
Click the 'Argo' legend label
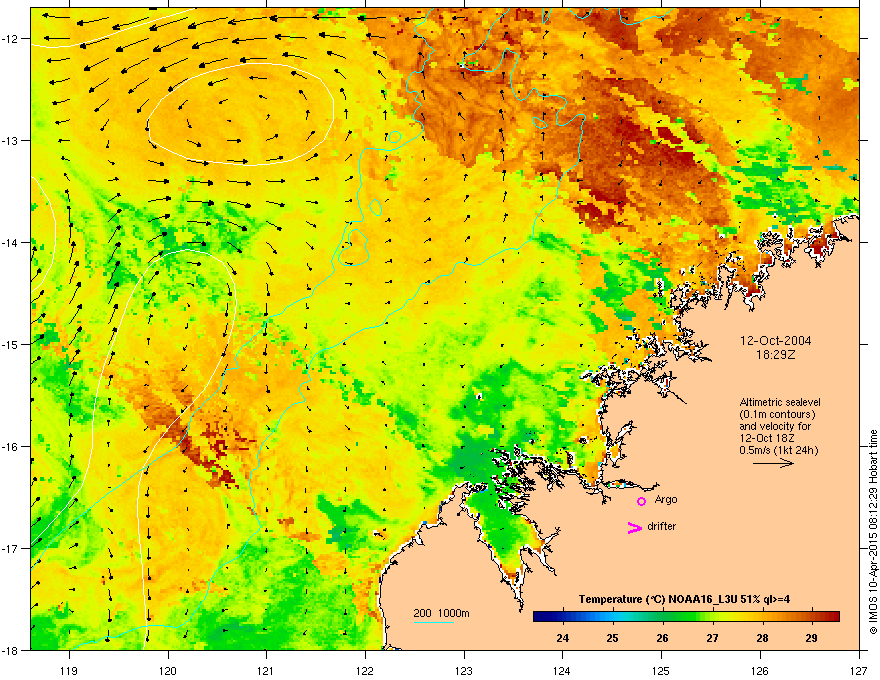pyautogui.click(x=666, y=499)
